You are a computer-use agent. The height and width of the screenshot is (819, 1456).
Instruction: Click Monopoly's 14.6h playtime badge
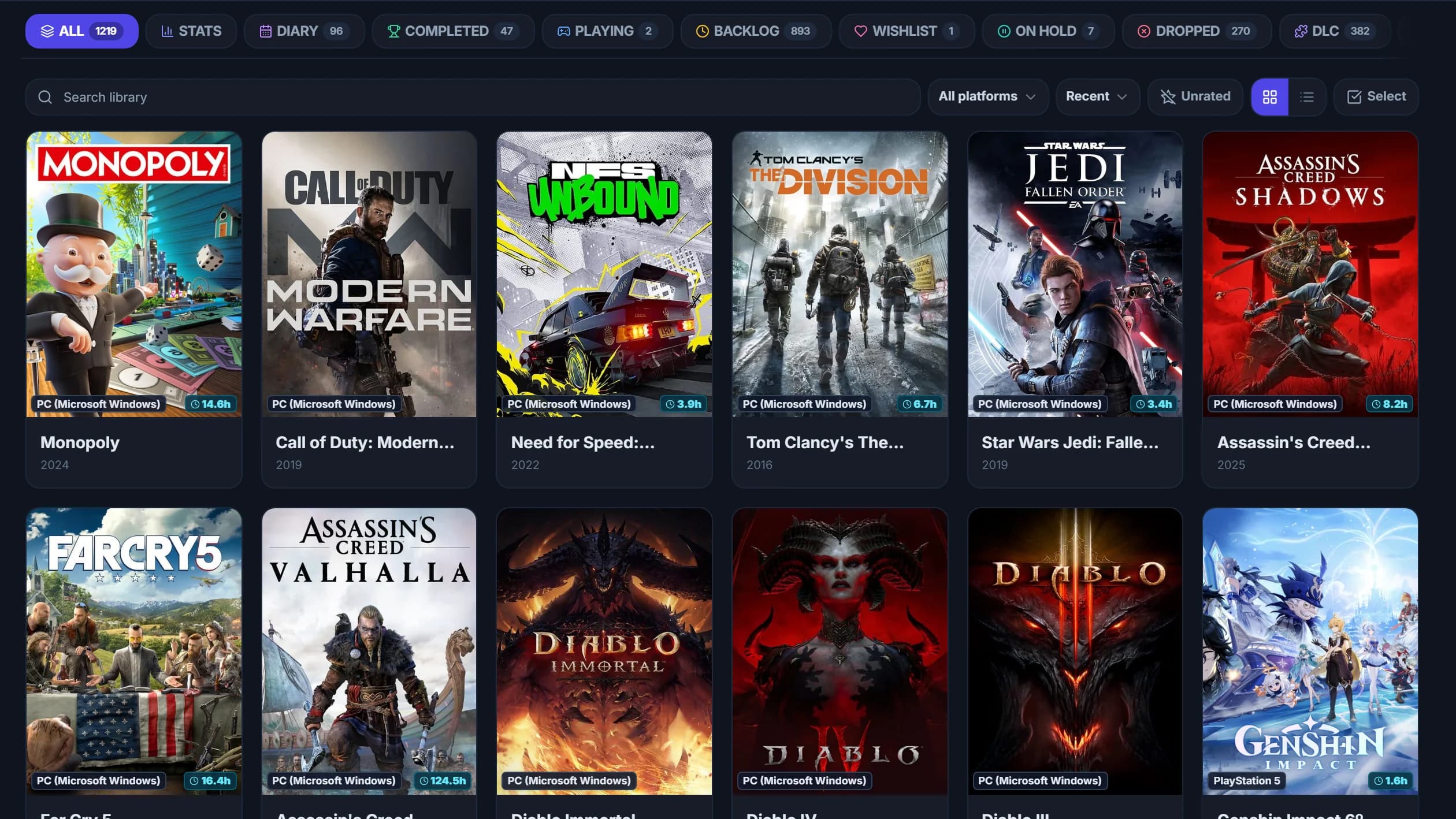[x=211, y=404]
